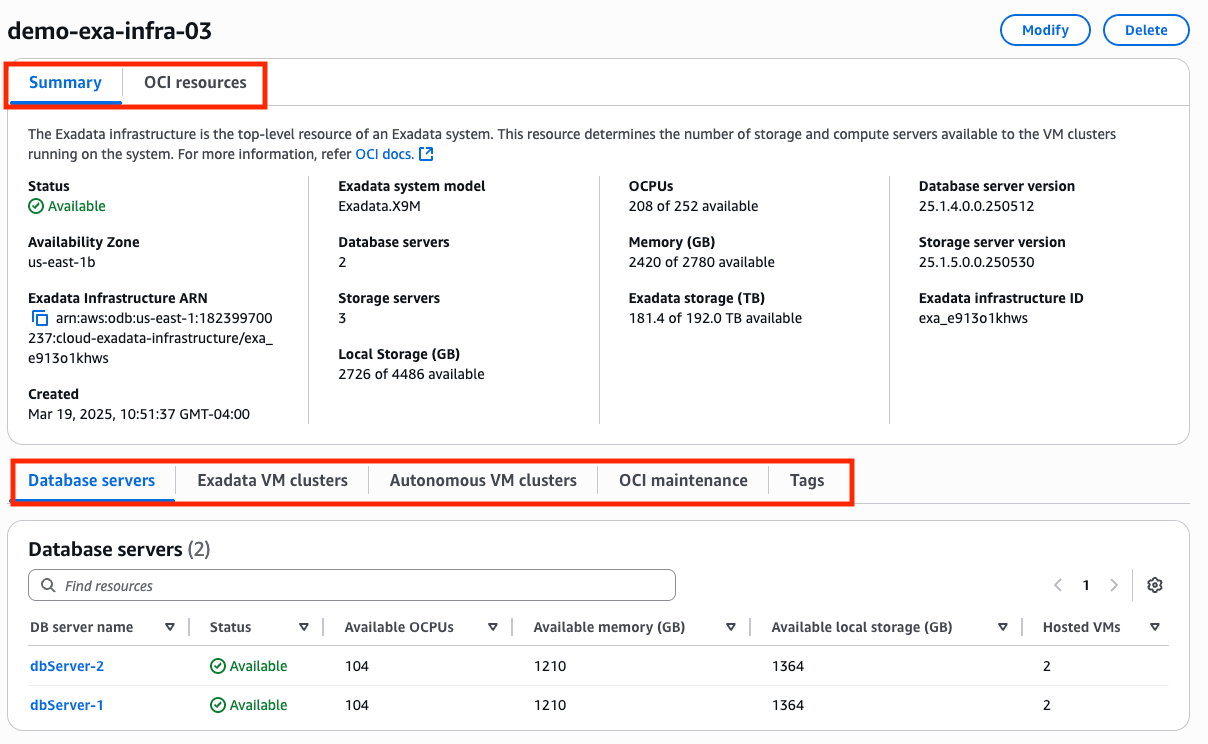Sort by Available local storage column
This screenshot has height=744, width=1208.
1003,627
